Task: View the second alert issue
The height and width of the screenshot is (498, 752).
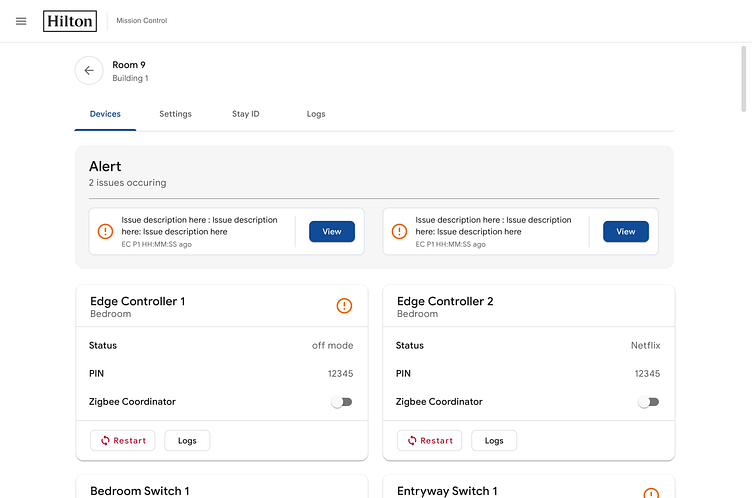Action: pyautogui.click(x=625, y=231)
